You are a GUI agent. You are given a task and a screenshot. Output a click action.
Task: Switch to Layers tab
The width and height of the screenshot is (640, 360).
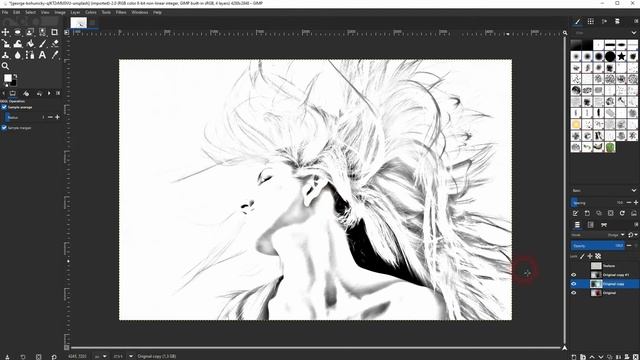577,224
